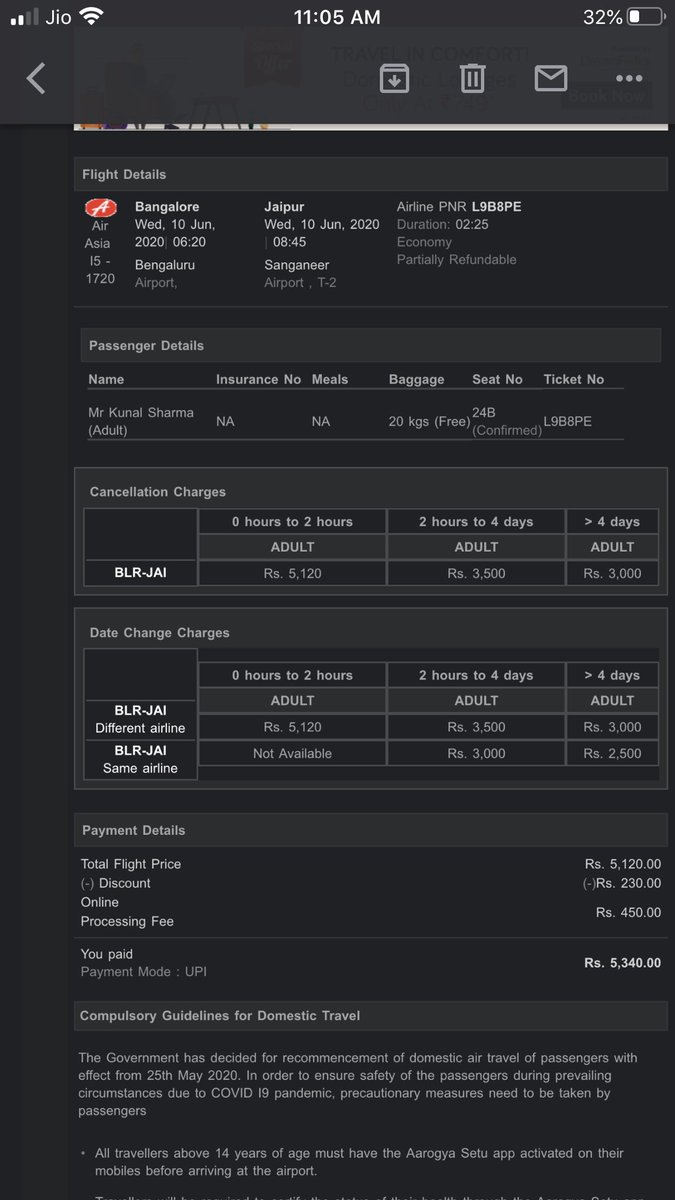Tap the Payment Details header
Viewport: 675px width, 1200px height.
[370, 830]
